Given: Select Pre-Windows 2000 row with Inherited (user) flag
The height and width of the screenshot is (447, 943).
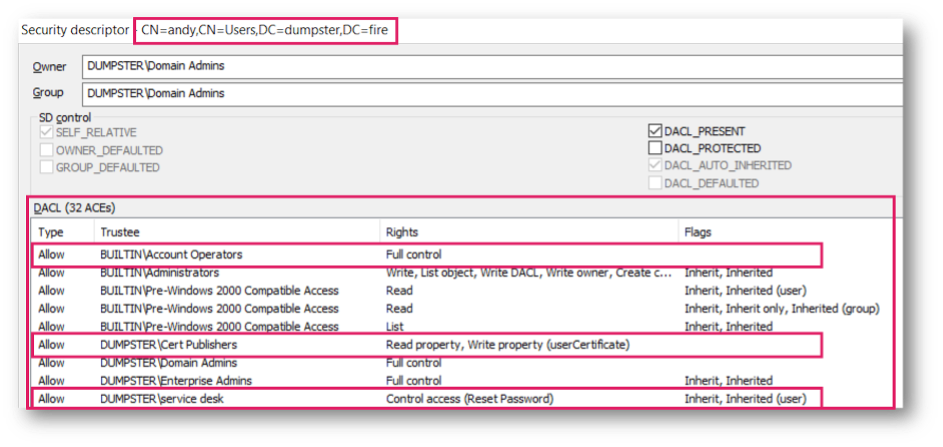Looking at the screenshot, I should pos(462,291).
